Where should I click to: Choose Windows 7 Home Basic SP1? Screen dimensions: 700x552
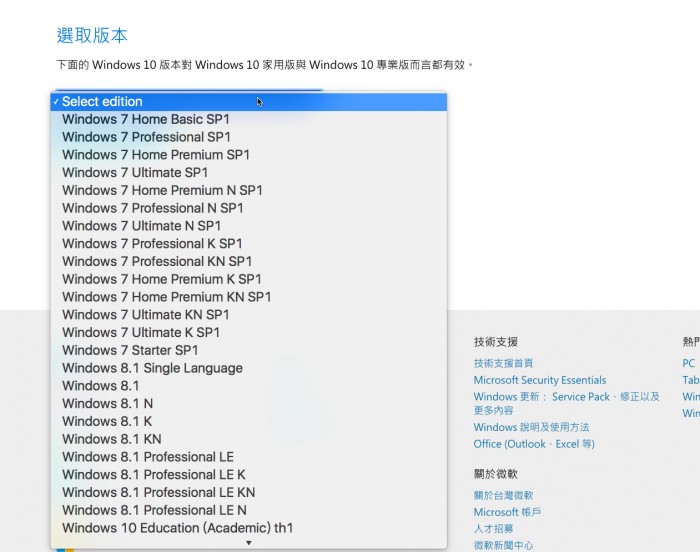pos(249,119)
